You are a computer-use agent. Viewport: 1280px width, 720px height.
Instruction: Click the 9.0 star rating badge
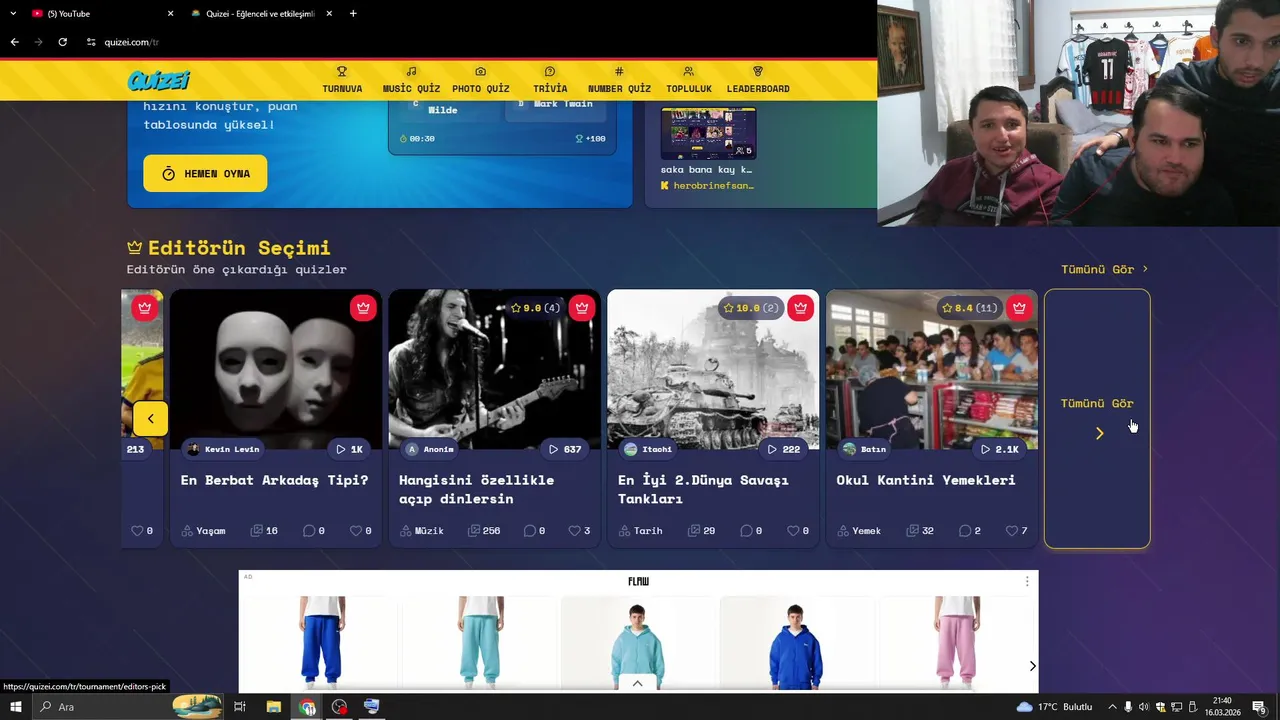[x=535, y=308]
